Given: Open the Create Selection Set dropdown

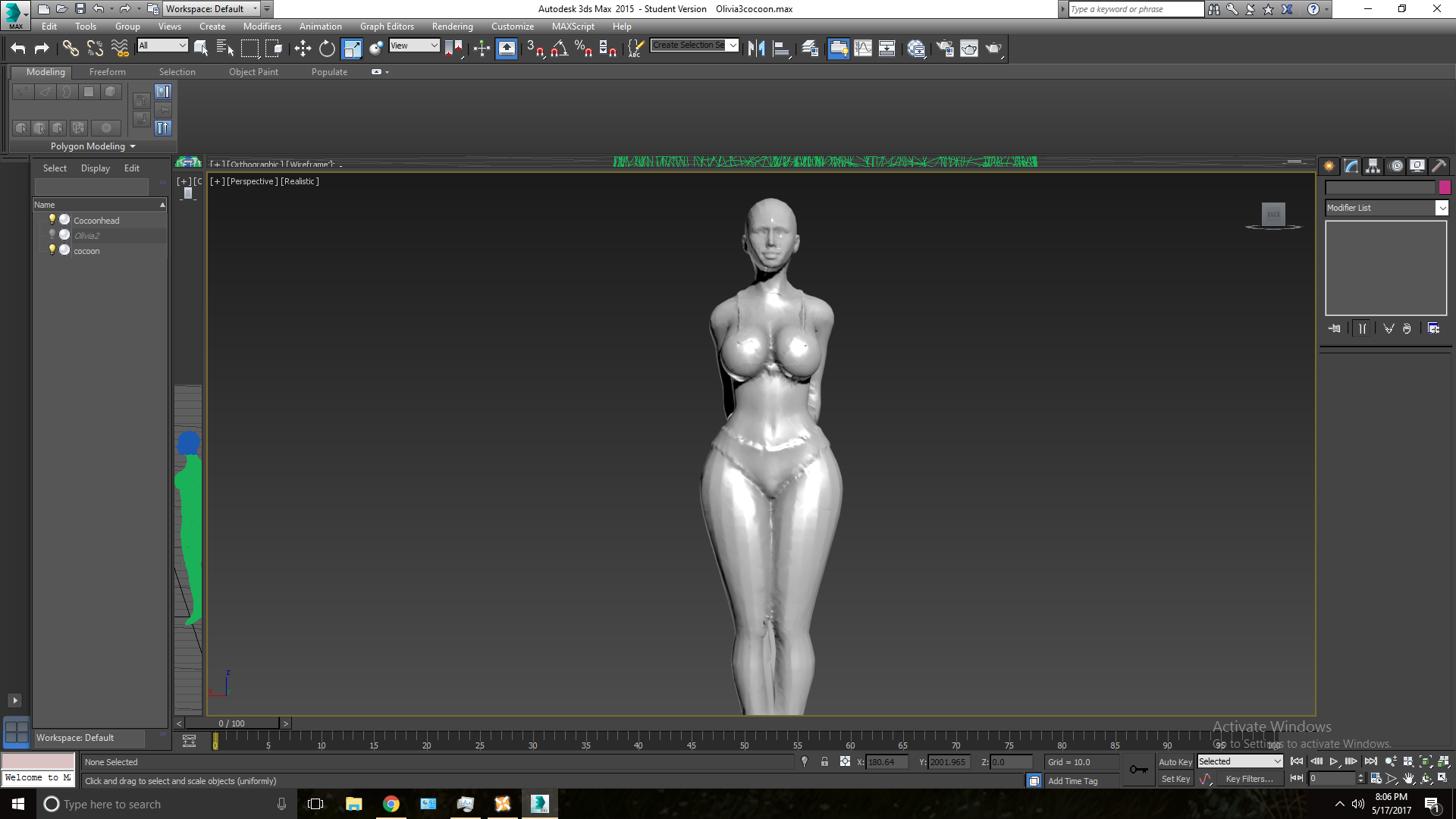Looking at the screenshot, I should tap(695, 45).
